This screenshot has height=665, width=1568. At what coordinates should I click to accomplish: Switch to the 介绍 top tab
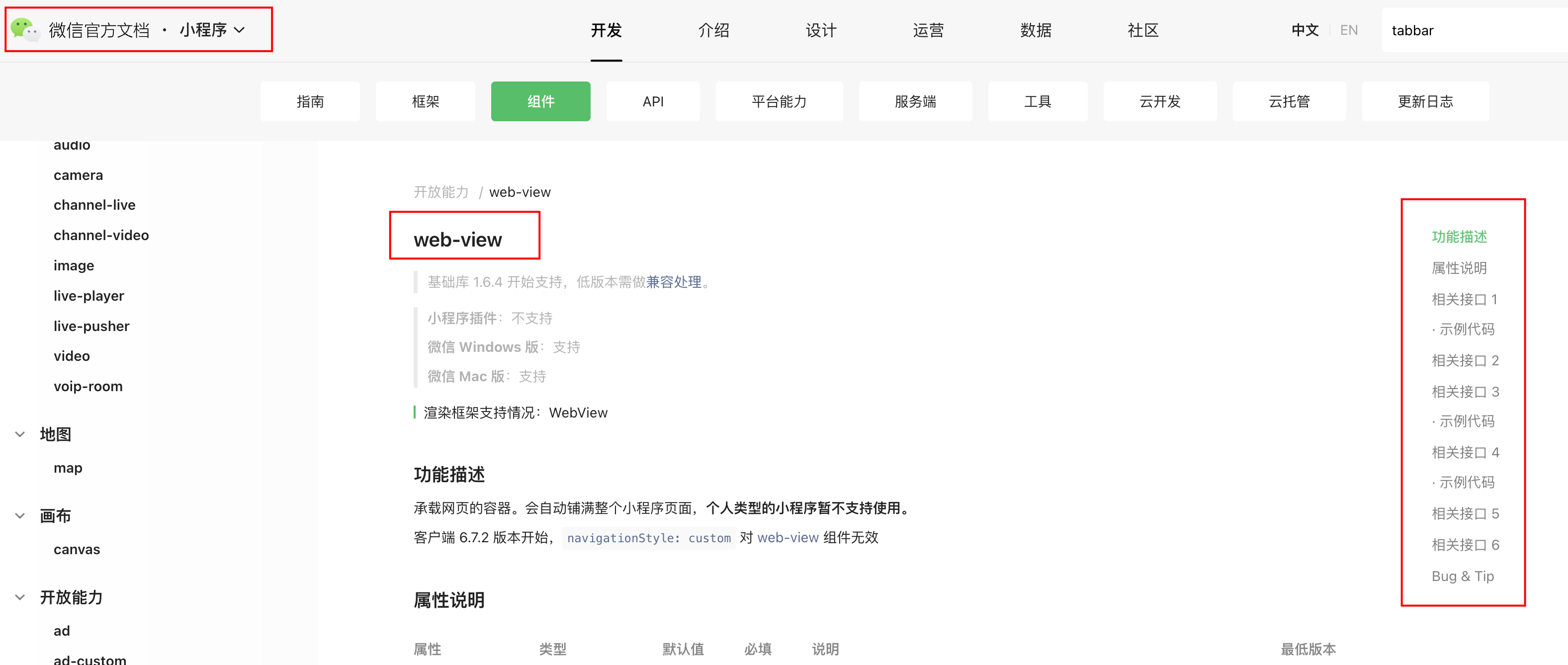[x=713, y=30]
